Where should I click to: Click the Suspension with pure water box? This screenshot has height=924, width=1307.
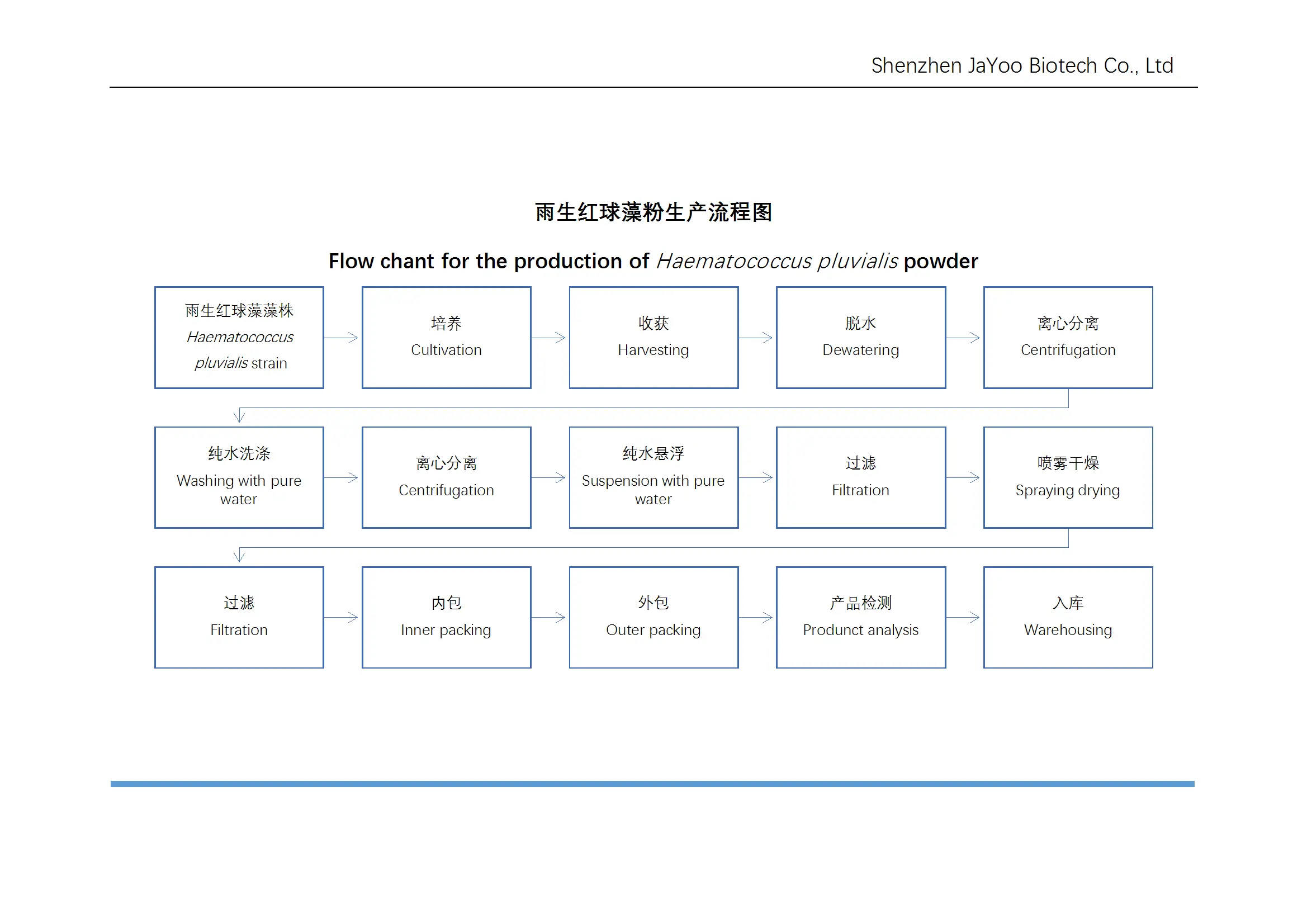point(654,478)
